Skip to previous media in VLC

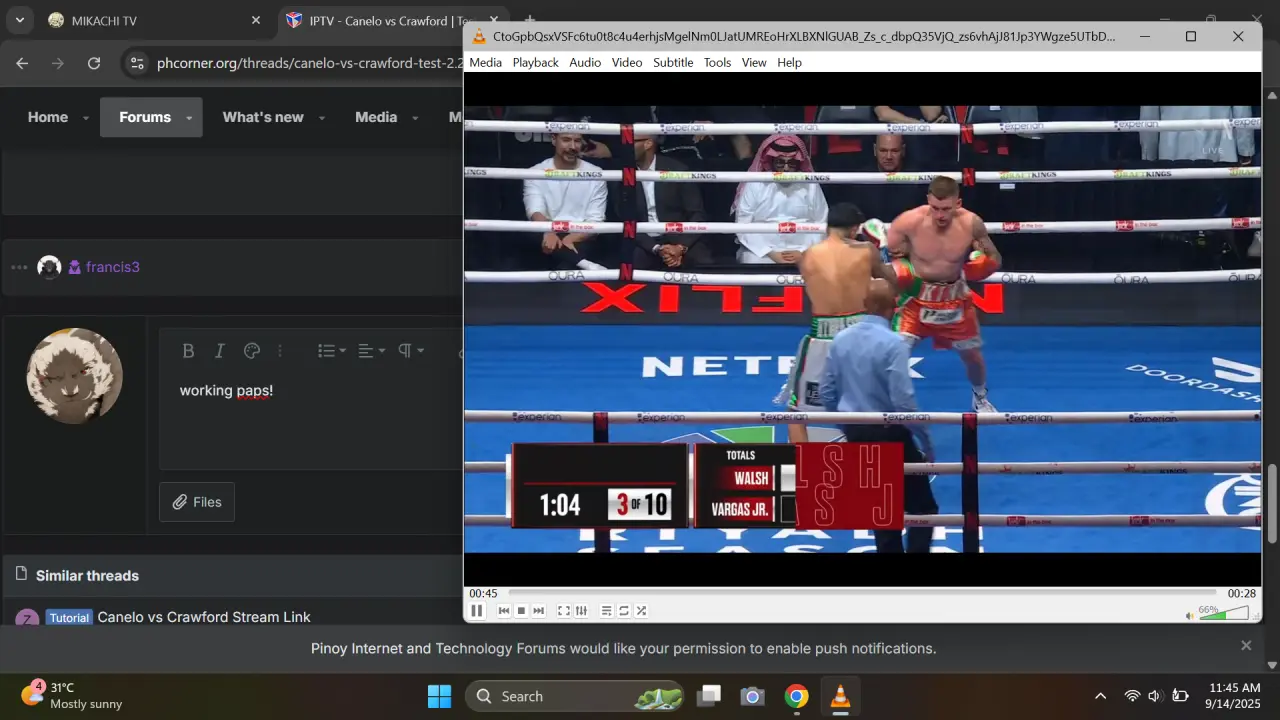(x=504, y=611)
